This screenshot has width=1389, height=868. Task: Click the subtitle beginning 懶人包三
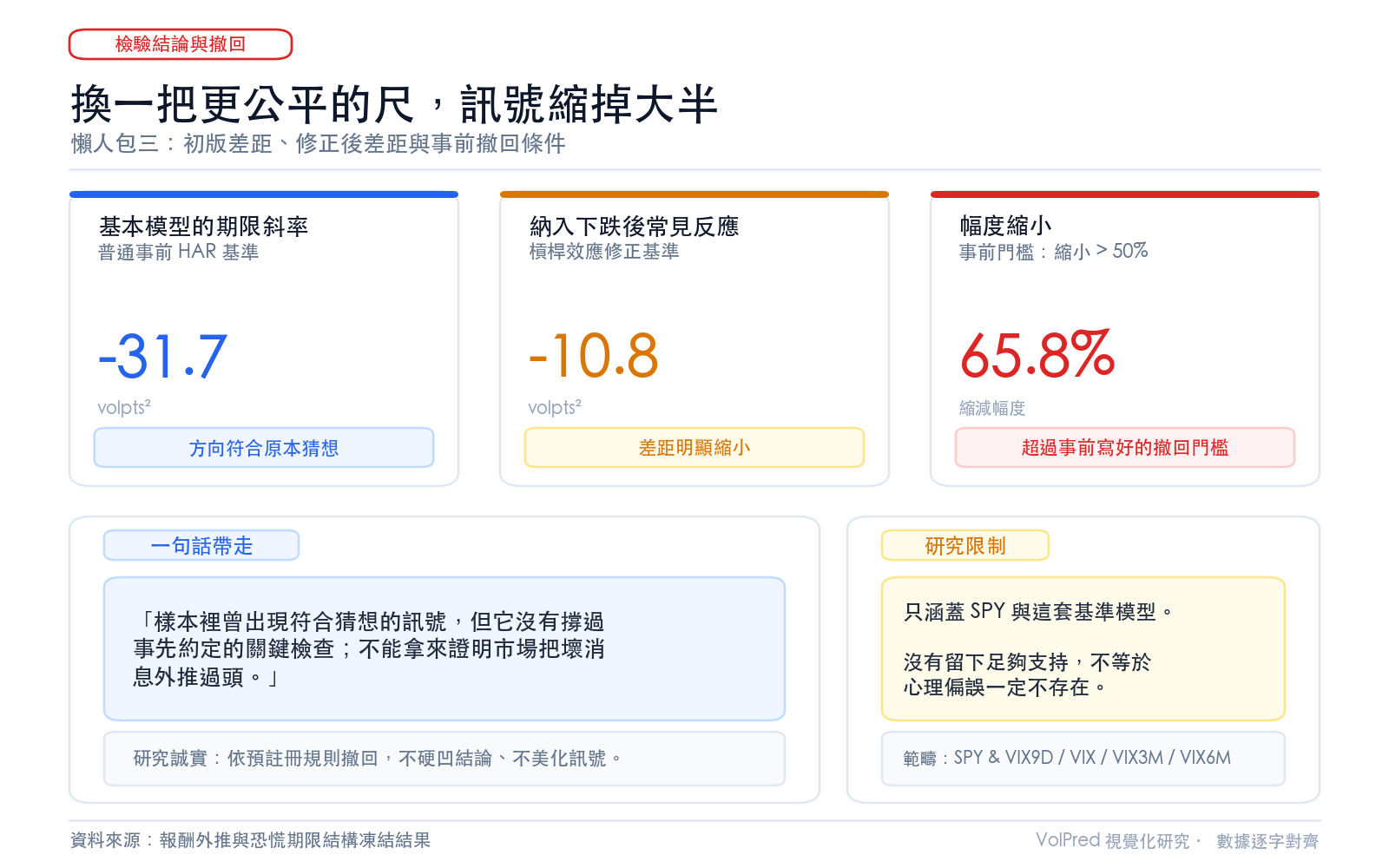click(x=318, y=143)
